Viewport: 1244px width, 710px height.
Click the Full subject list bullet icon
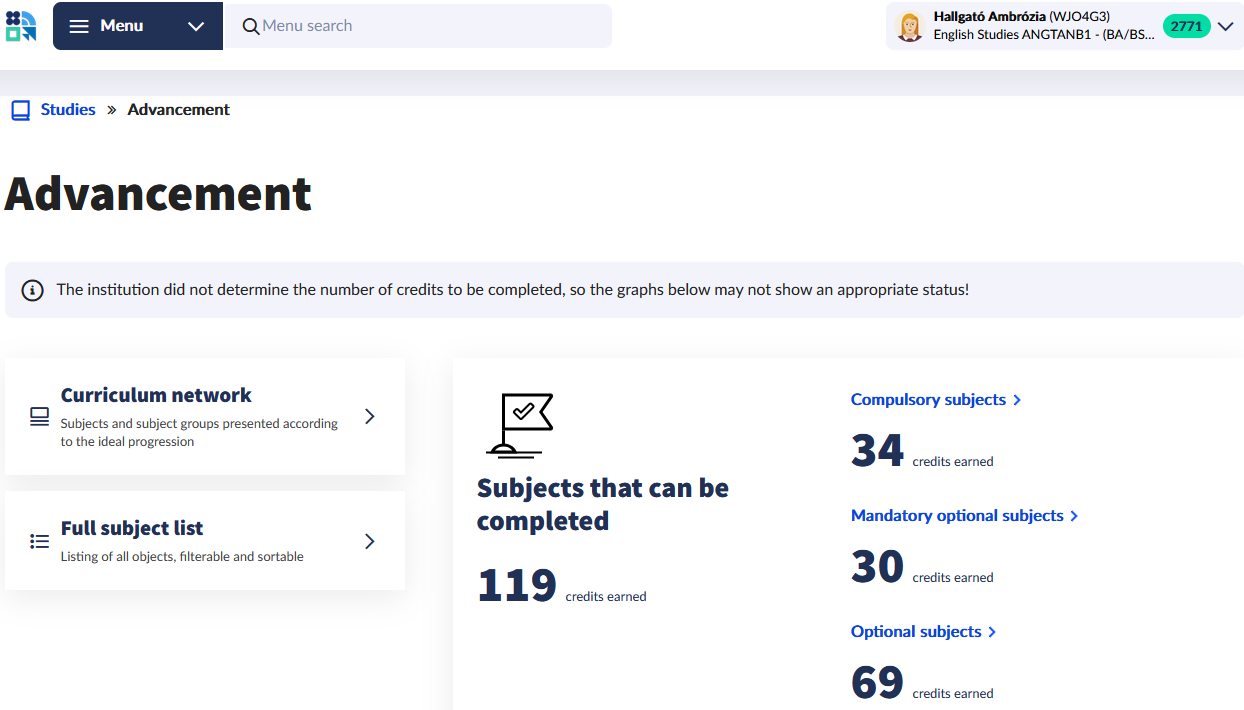tap(39, 541)
